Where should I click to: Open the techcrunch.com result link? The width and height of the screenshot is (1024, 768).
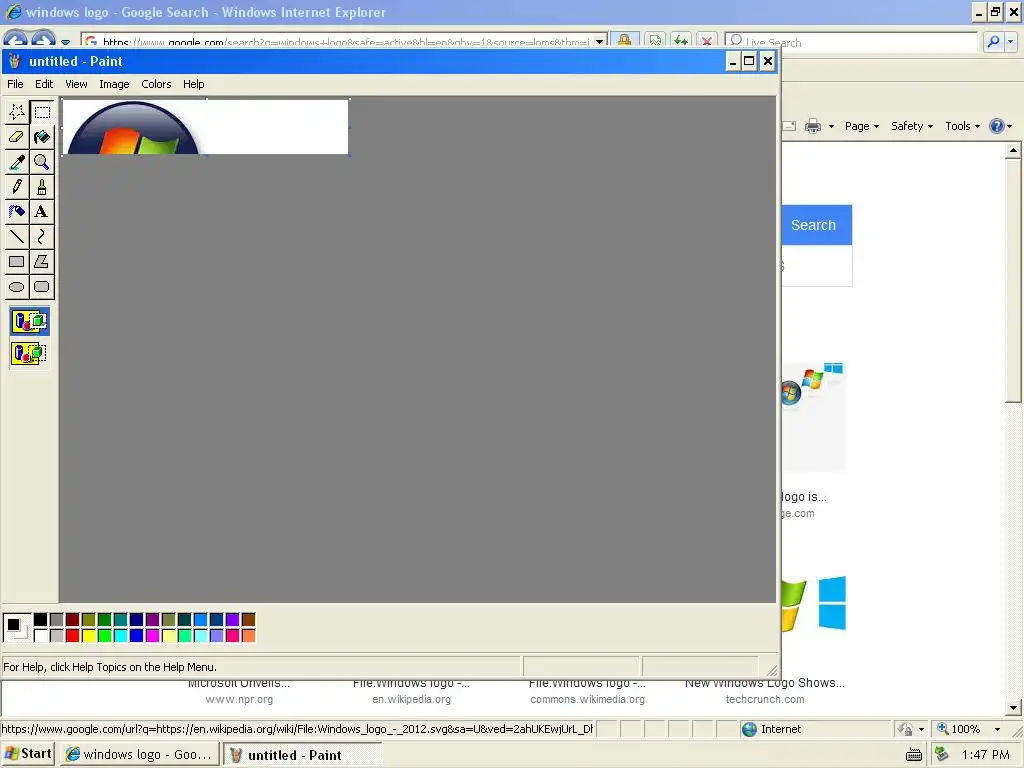coord(765,699)
